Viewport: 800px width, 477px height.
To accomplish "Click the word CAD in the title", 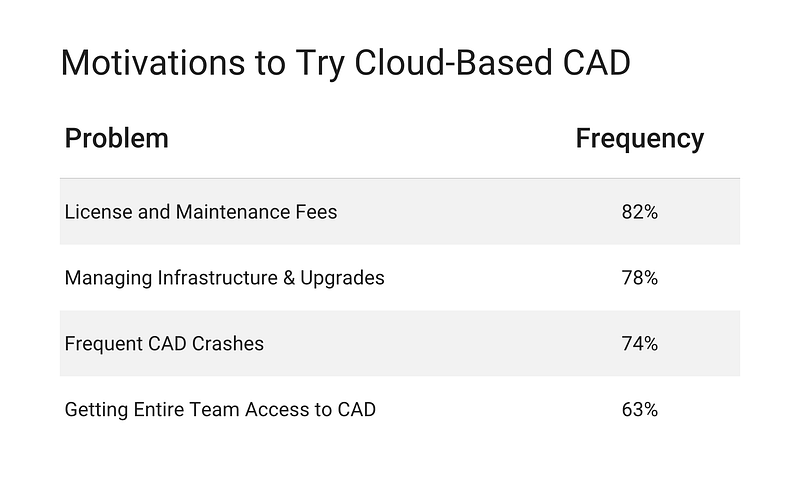I will (597, 63).
